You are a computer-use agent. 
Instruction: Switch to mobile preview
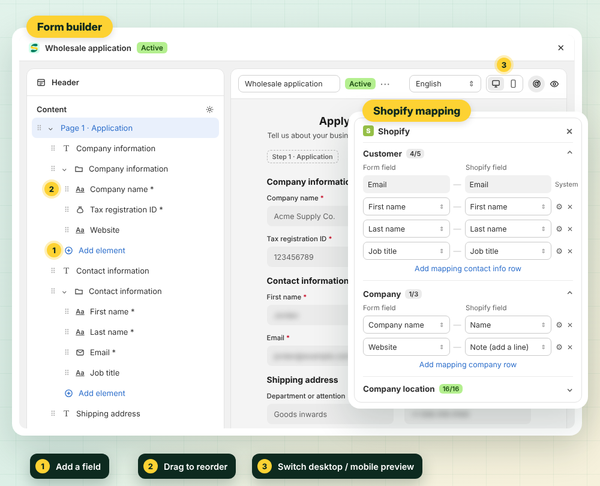(x=513, y=84)
